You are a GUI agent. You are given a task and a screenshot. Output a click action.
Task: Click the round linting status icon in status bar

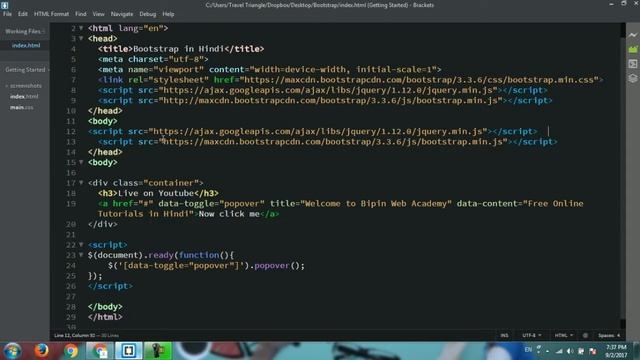[x=585, y=336]
